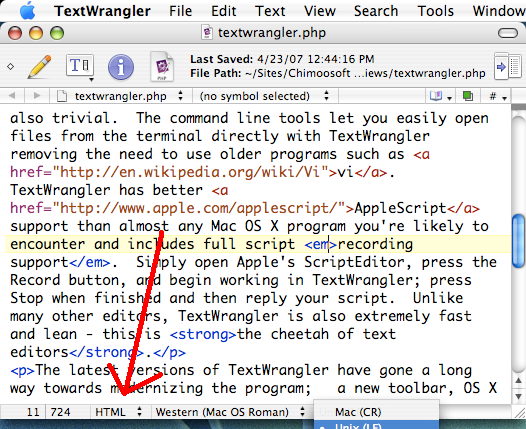Click the opening <strong> tag
526x429 pixels.
pos(203,334)
